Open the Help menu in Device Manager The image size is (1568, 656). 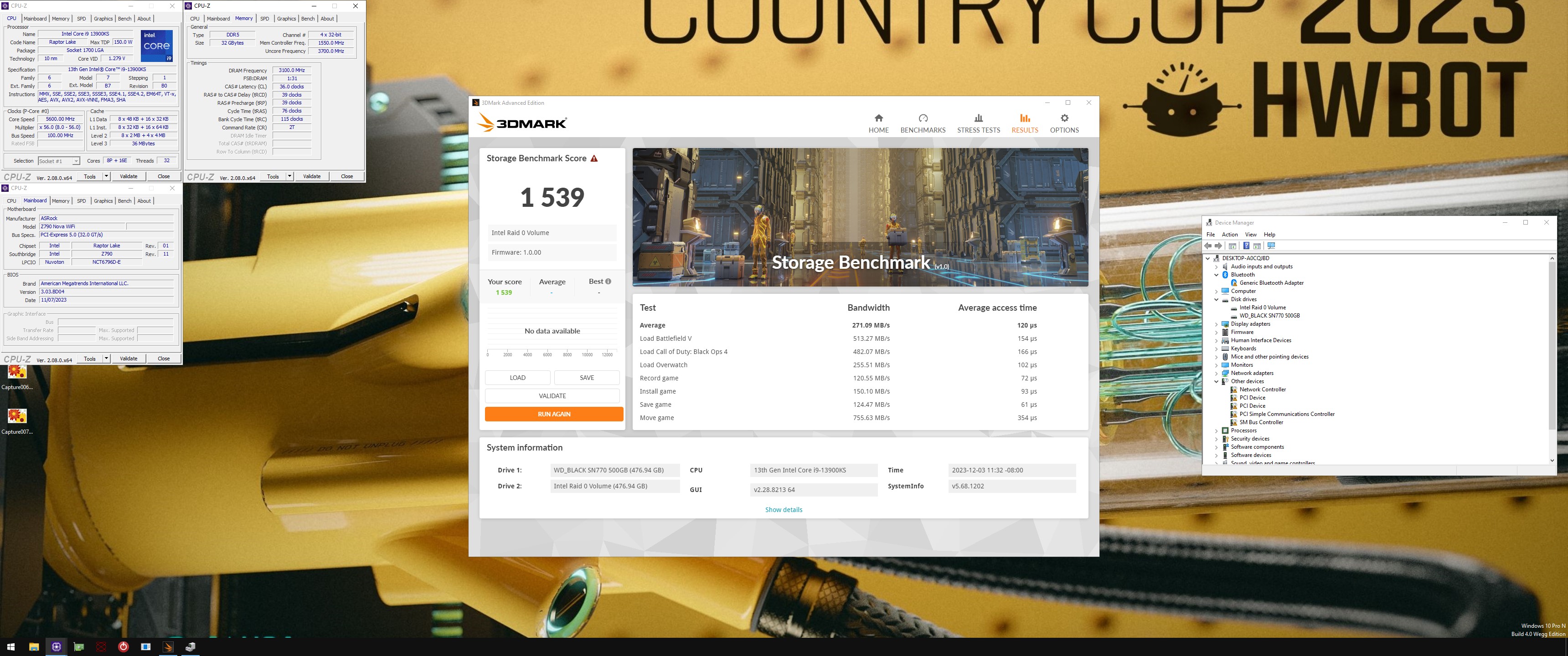(x=1269, y=235)
